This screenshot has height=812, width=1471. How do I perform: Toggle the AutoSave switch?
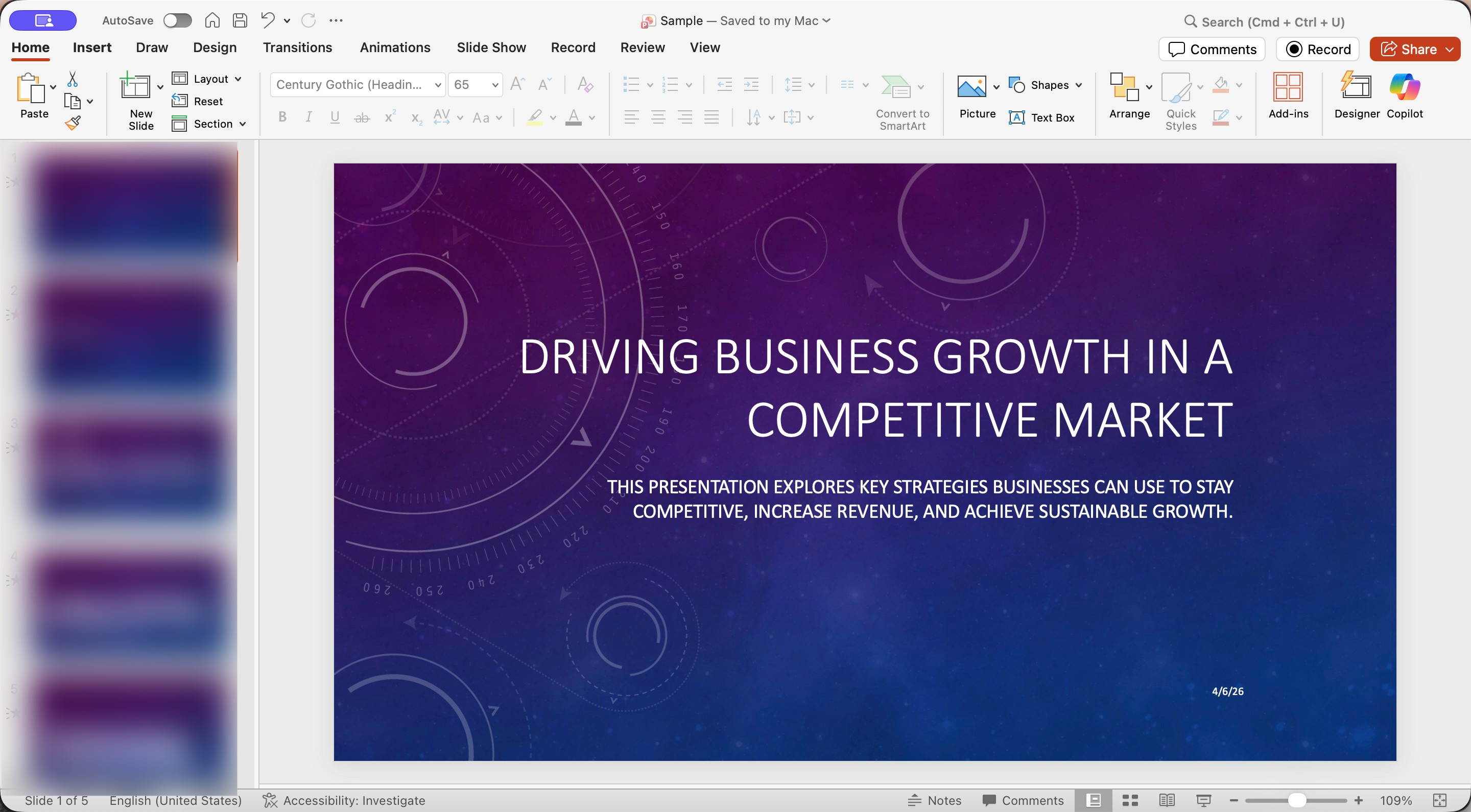tap(177, 20)
